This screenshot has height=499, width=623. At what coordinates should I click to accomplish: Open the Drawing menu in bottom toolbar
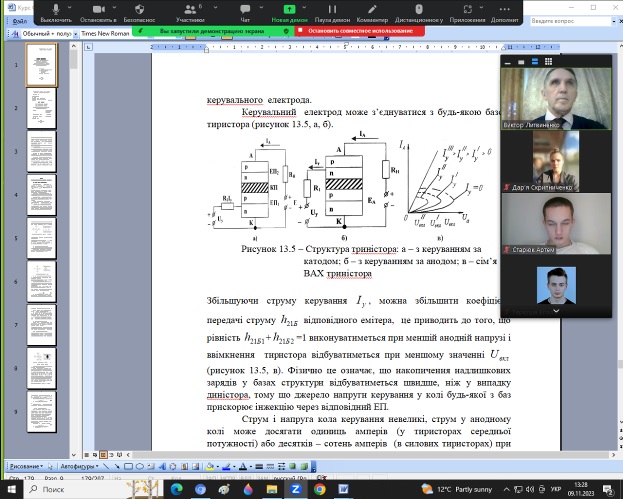(22, 467)
